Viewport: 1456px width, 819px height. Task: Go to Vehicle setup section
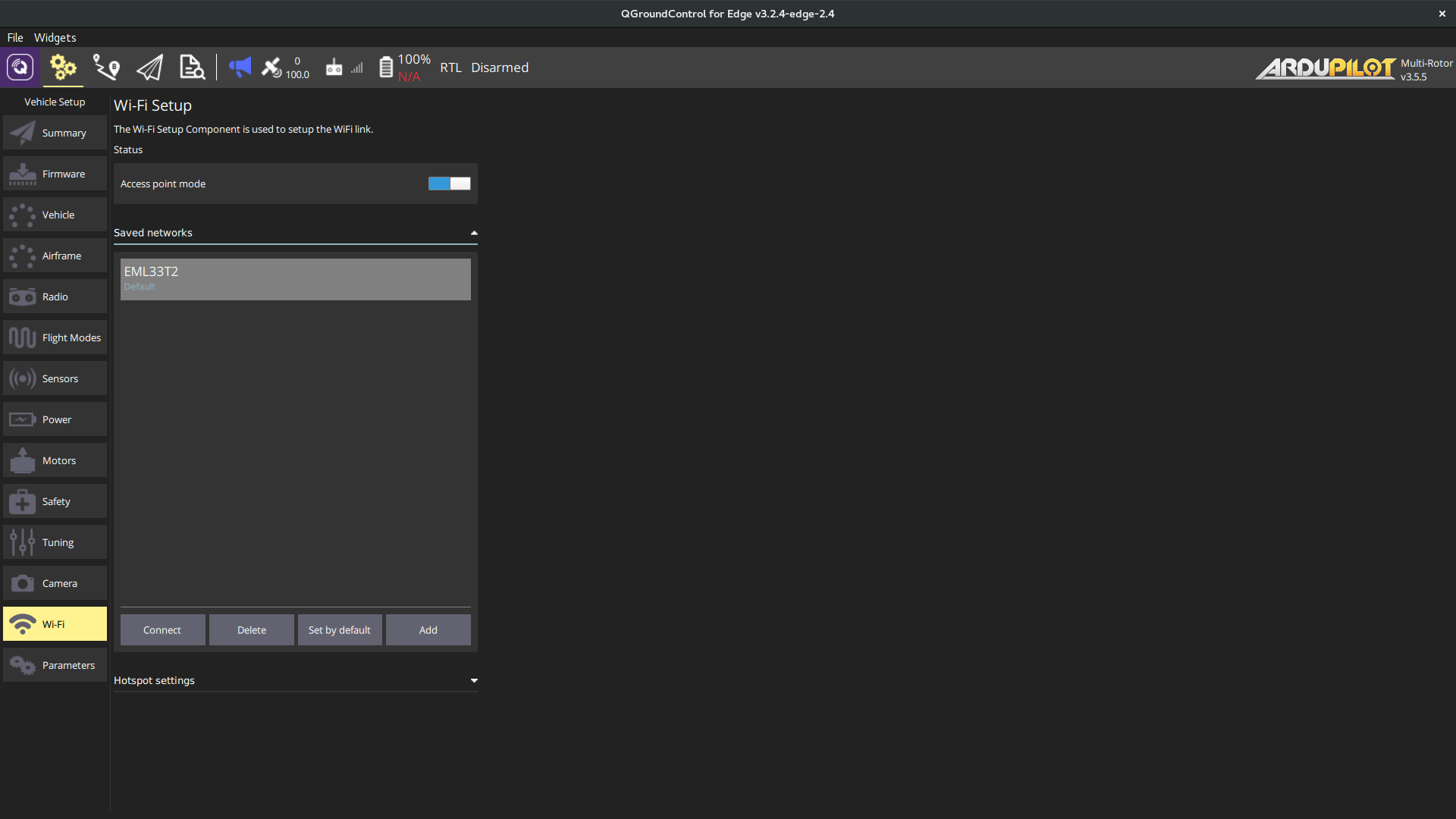point(55,215)
